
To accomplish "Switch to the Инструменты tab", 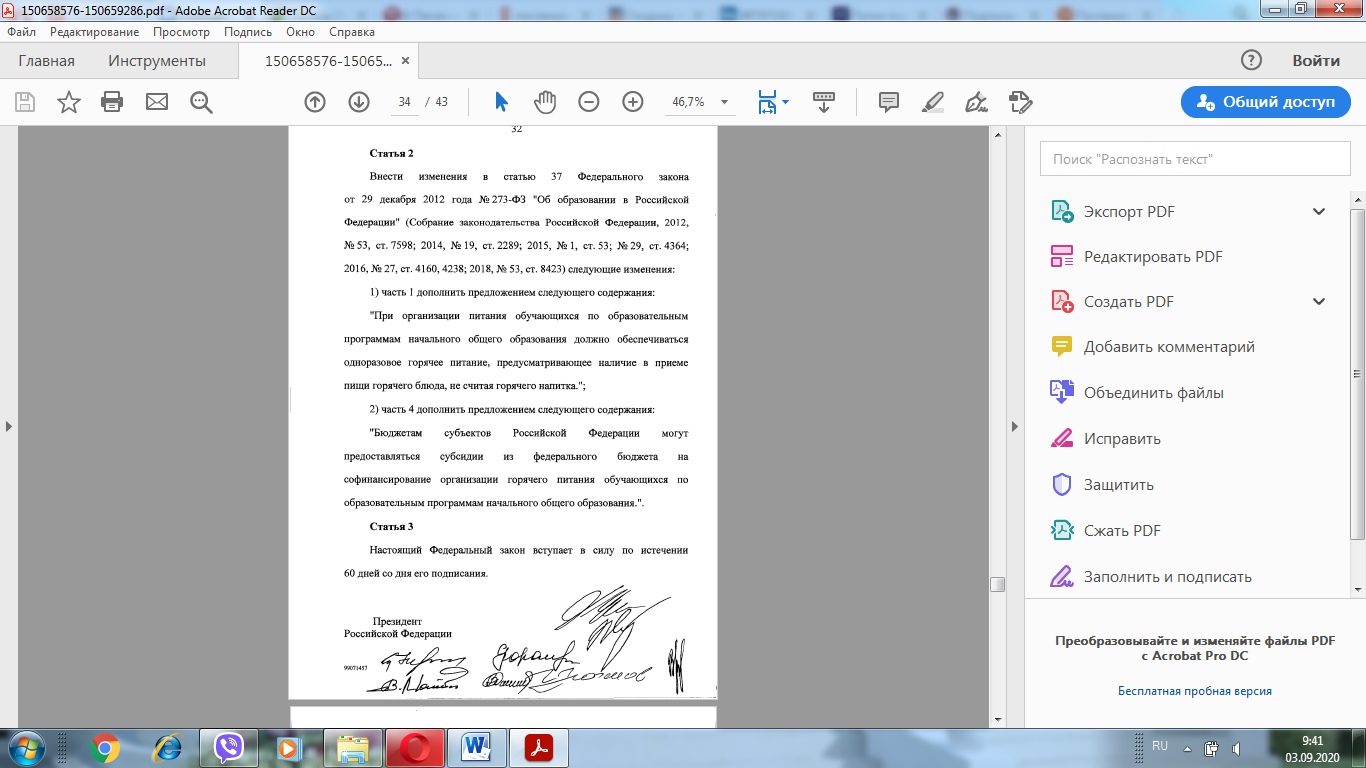I will click(157, 61).
